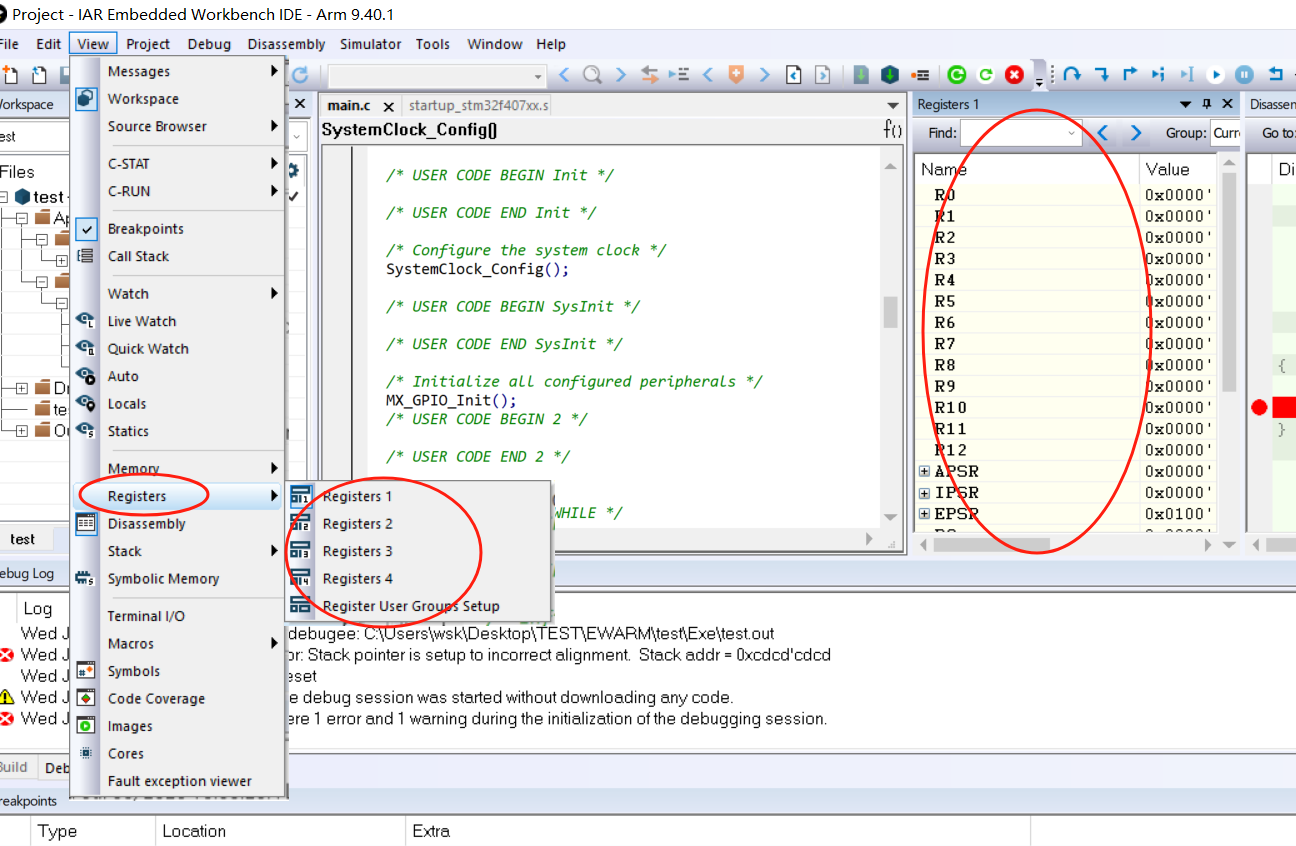
Task: Pin the Registers 1 panel
Action: point(1206,104)
